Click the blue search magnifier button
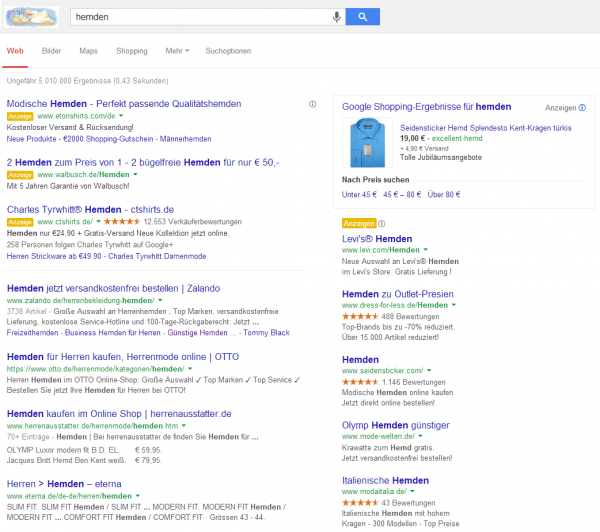The width and height of the screenshot is (600, 532). [363, 17]
